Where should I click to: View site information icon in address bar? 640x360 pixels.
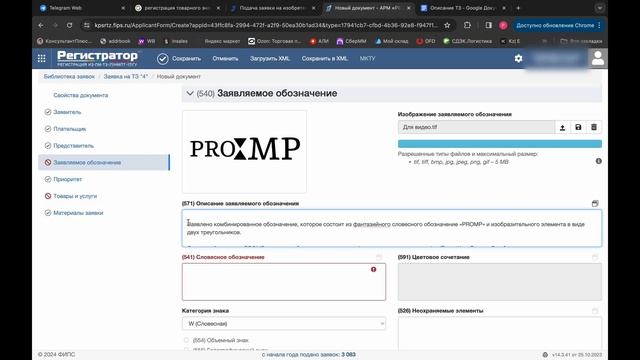click(x=87, y=25)
